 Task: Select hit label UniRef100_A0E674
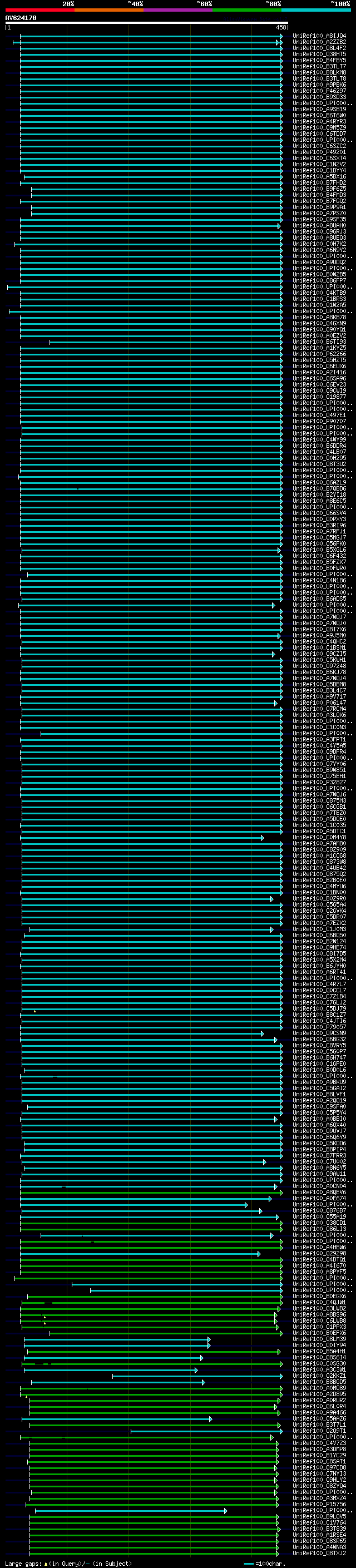point(319,1198)
